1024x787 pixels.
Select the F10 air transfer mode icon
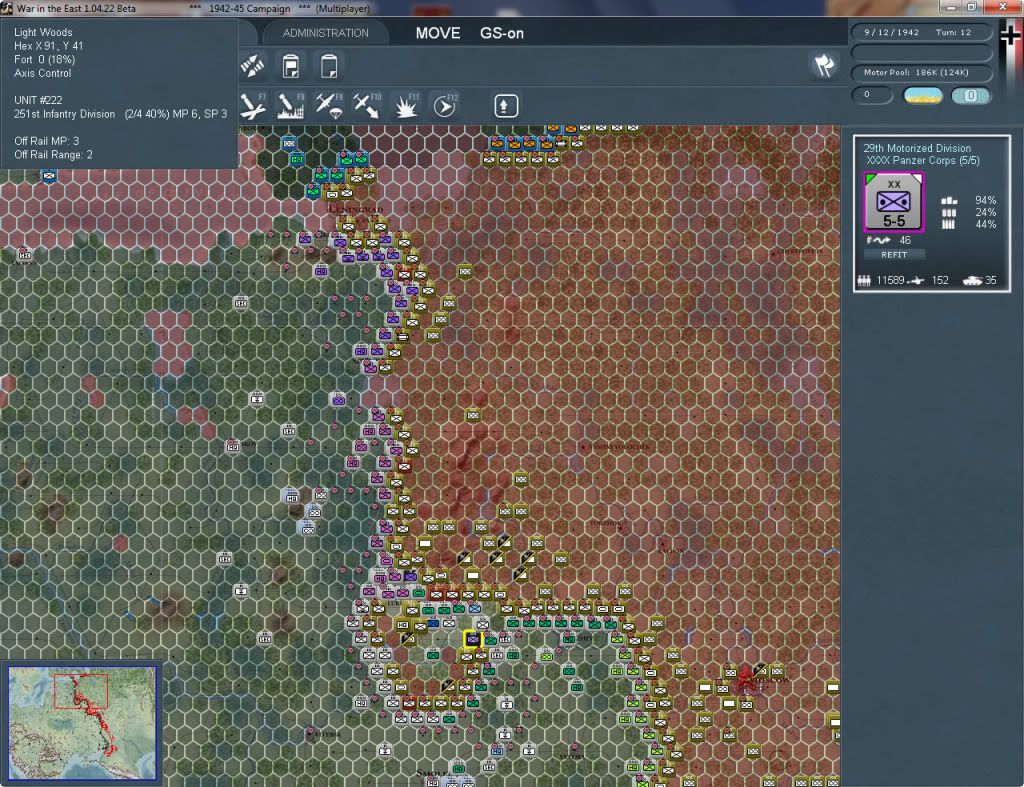366,106
